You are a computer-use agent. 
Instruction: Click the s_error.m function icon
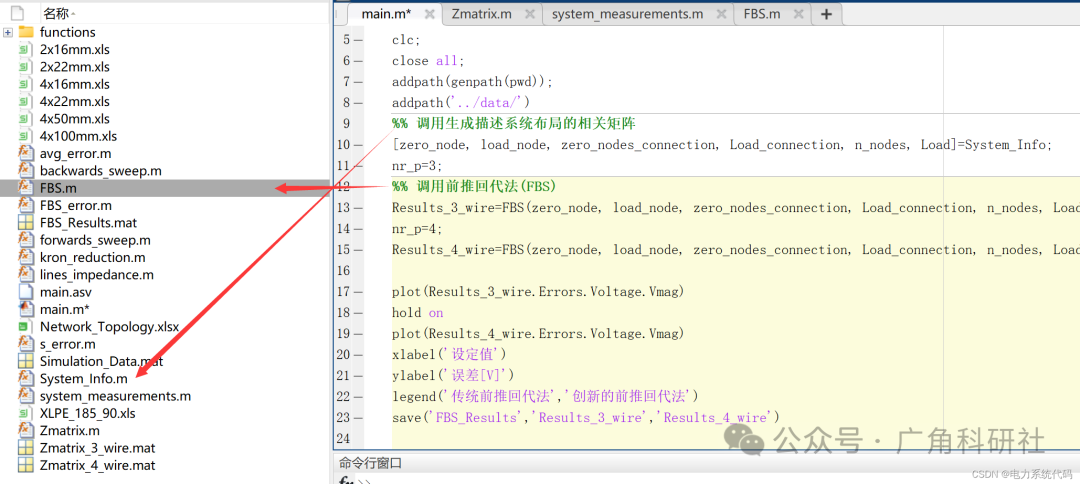click(25, 344)
